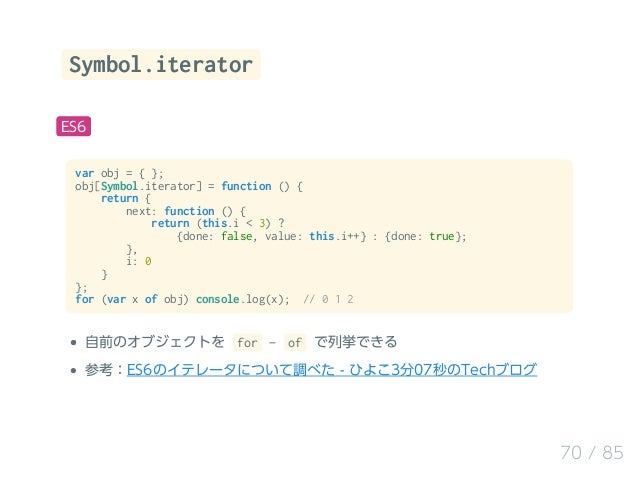
Task: Click 'function' after 'next:' in the code
Action: pyautogui.click(x=189, y=211)
